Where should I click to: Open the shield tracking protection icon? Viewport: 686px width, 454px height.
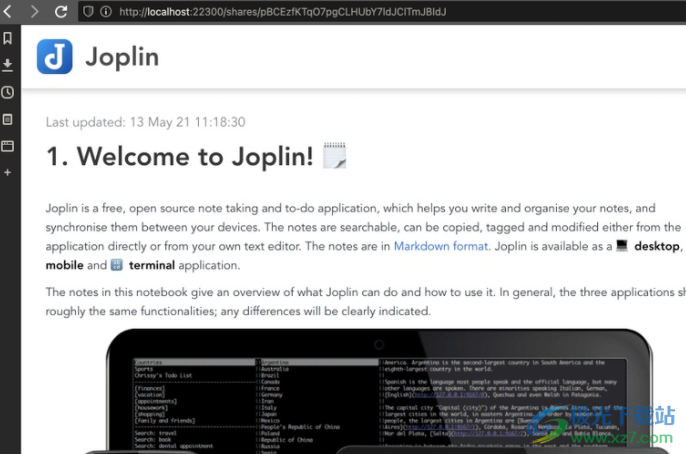[88, 11]
